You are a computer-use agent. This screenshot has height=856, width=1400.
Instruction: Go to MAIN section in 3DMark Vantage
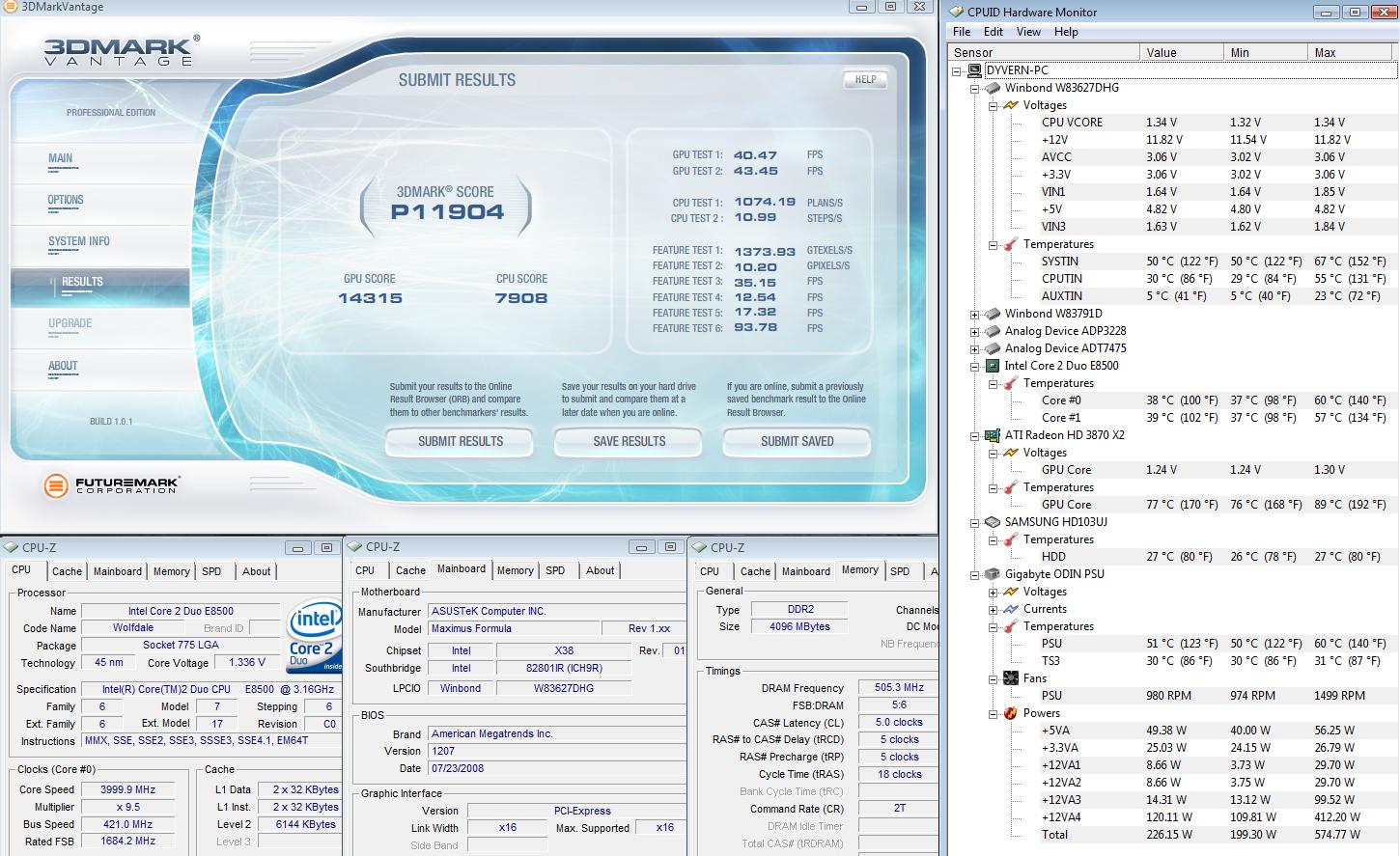[x=61, y=158]
